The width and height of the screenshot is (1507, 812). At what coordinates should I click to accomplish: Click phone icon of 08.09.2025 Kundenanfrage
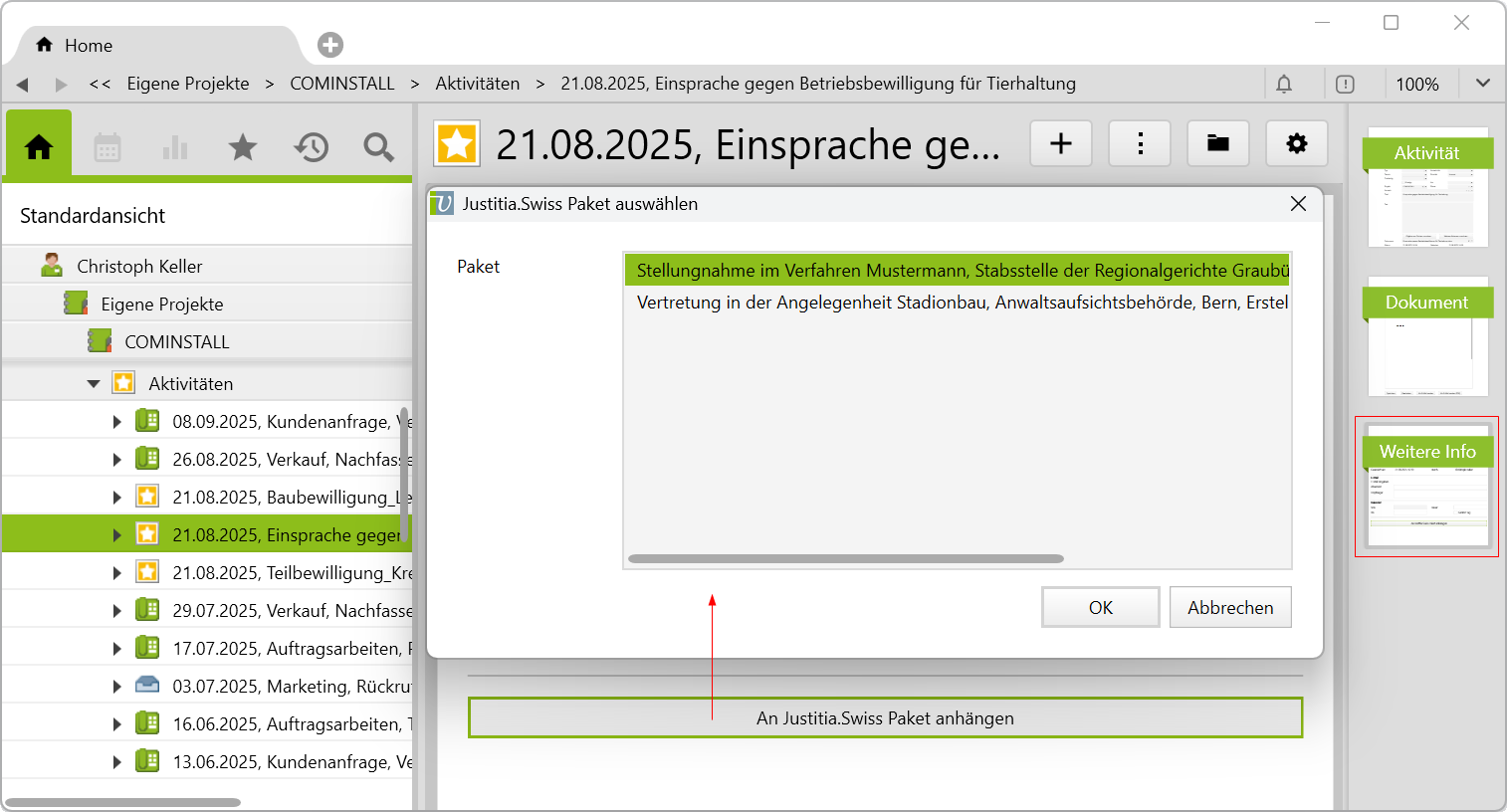tap(147, 421)
